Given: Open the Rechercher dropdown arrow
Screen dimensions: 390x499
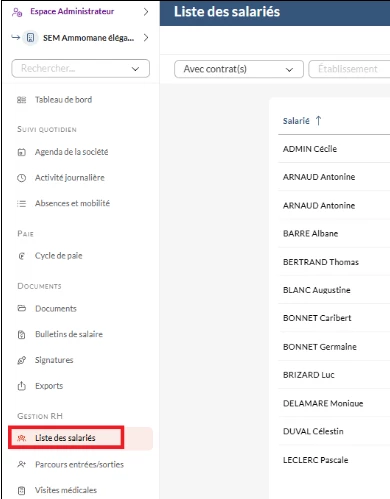Looking at the screenshot, I should pyautogui.click(x=135, y=69).
